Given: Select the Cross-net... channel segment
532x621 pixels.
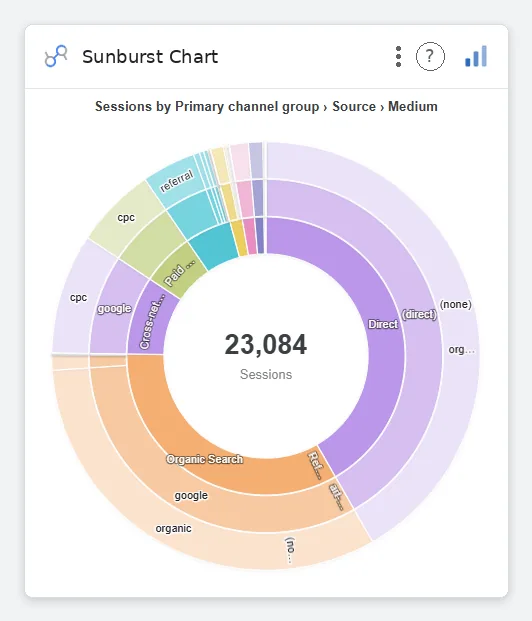Looking at the screenshot, I should pyautogui.click(x=153, y=321).
